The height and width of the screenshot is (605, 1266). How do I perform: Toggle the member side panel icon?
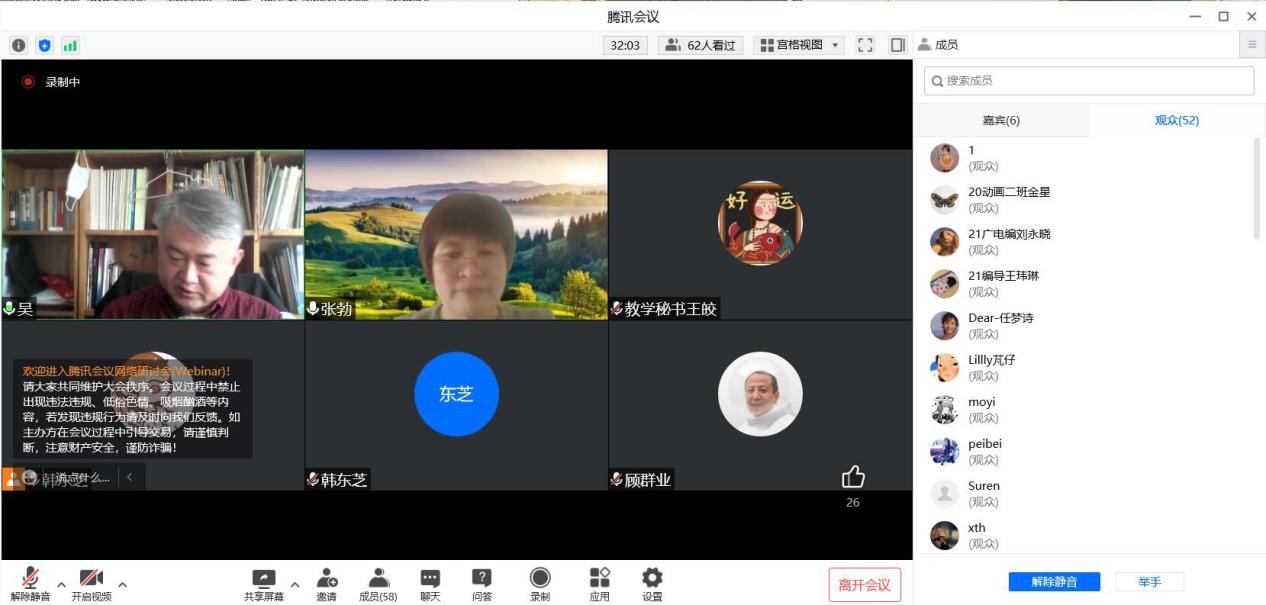(897, 45)
